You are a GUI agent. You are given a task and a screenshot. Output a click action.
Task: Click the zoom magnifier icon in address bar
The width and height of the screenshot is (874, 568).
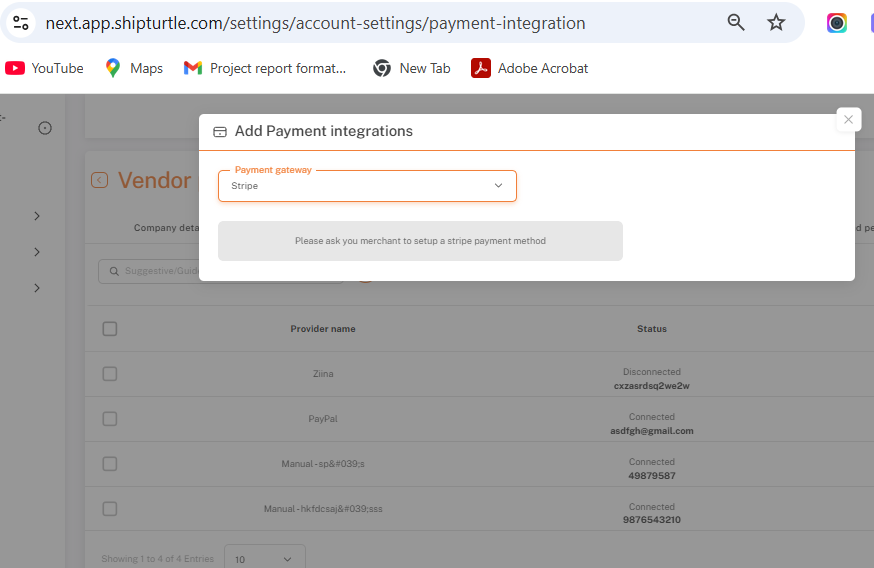point(736,22)
